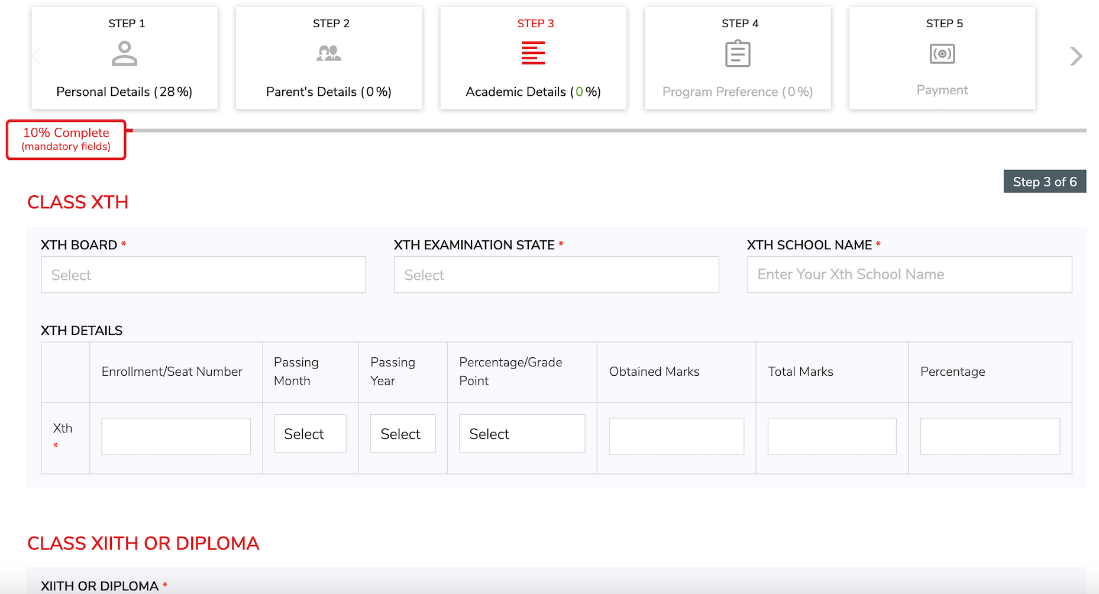Click the Parent's Details people icon

(x=329, y=53)
